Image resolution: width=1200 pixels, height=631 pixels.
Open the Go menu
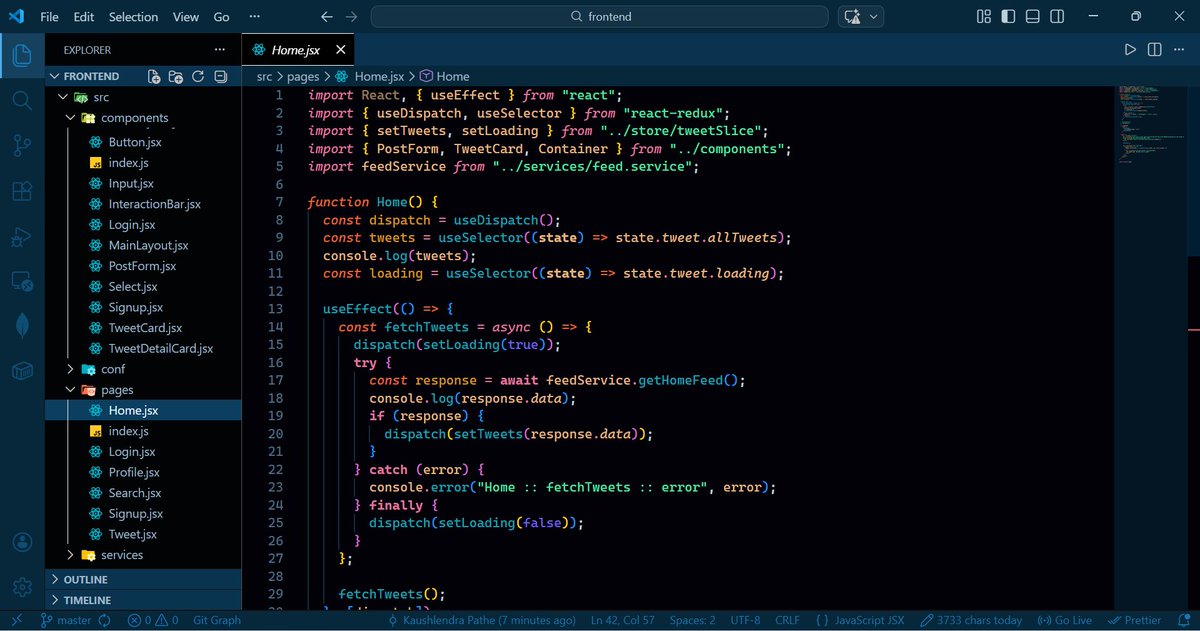[221, 17]
